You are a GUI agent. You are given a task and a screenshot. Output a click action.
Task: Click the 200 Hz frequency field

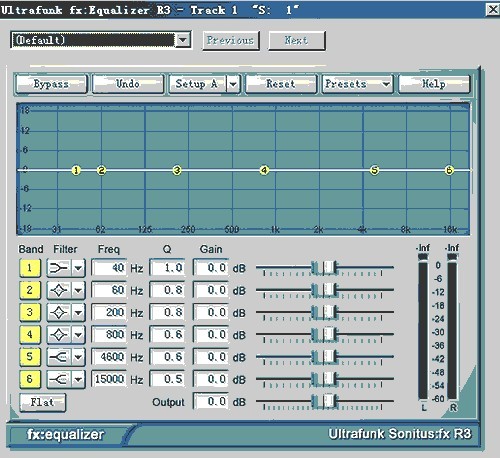click(109, 313)
